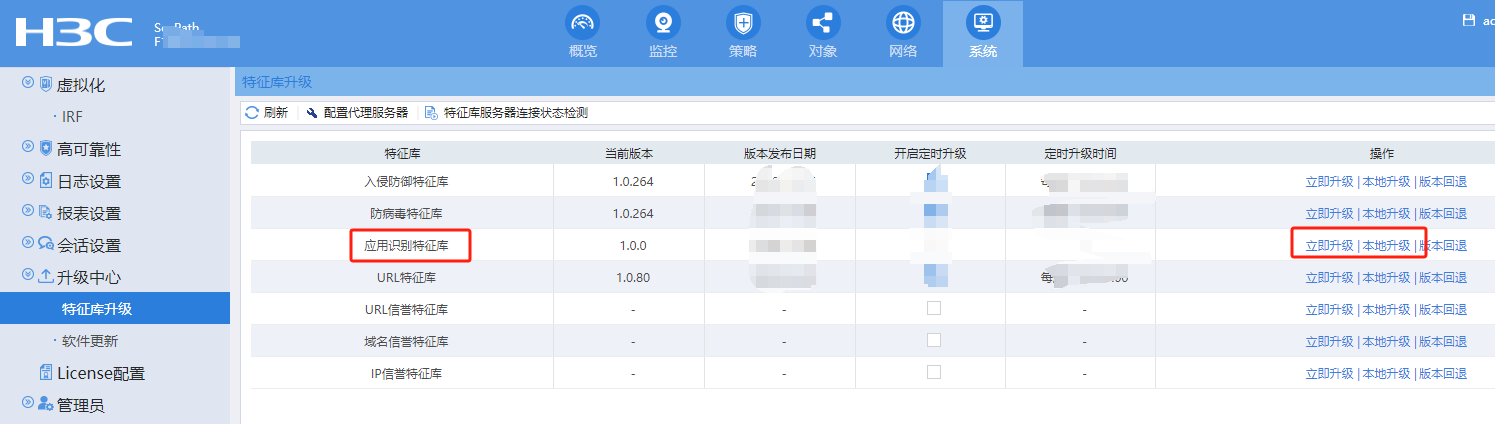Check scheduled upgrade for 域名信誉特征库
Viewport: 1495px width, 424px height.
[x=934, y=341]
